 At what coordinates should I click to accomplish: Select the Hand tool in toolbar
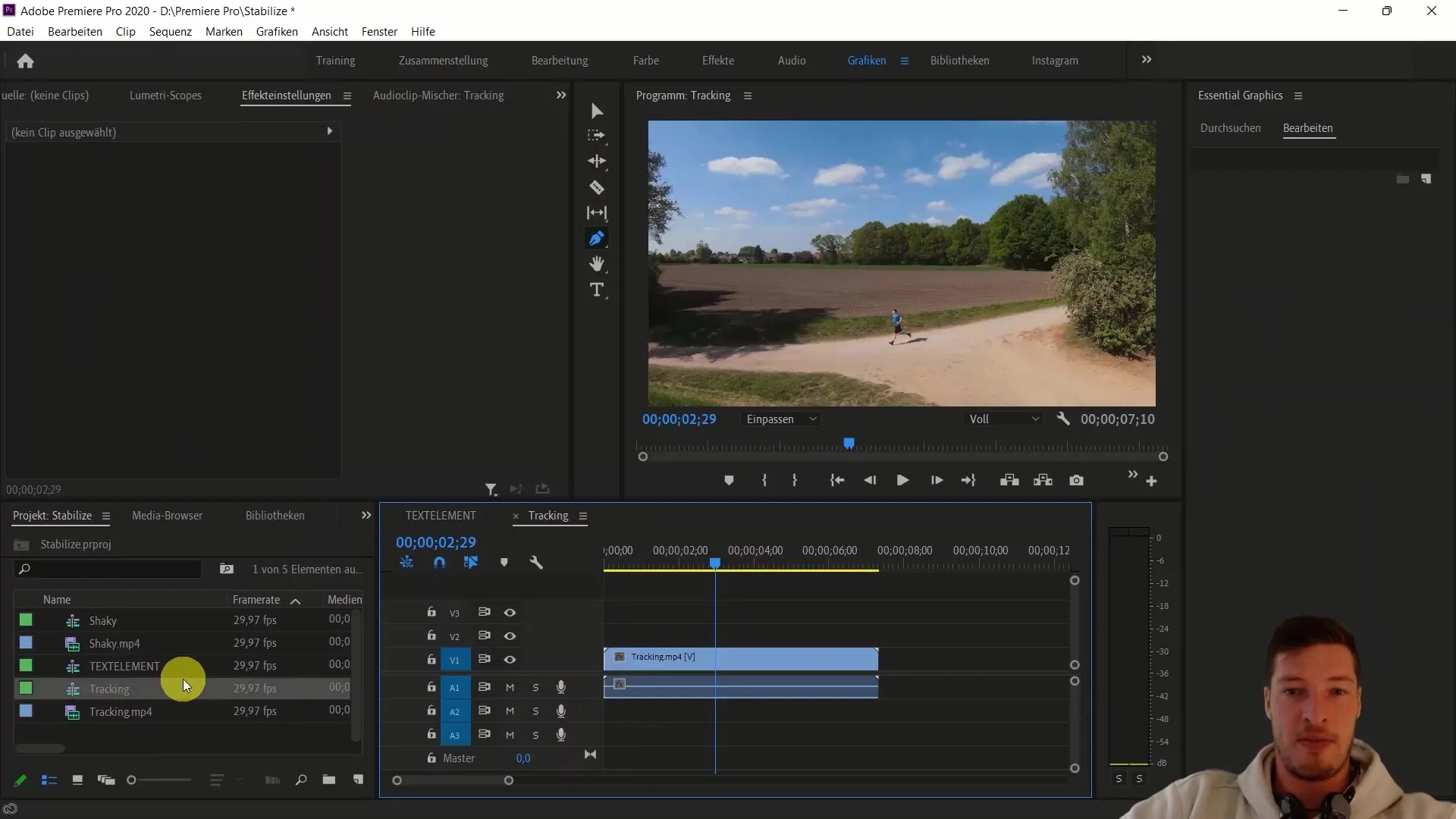pyautogui.click(x=597, y=263)
